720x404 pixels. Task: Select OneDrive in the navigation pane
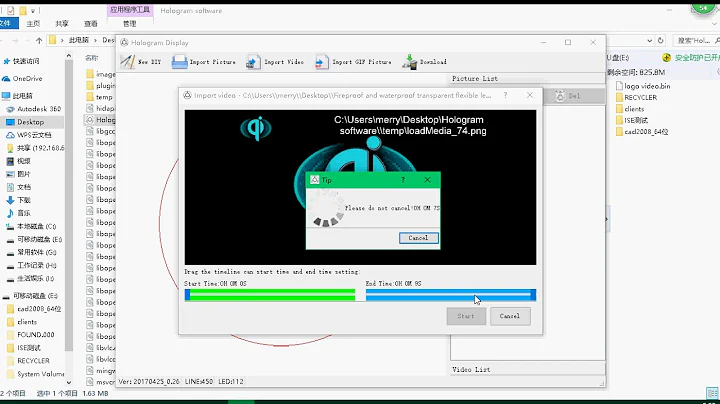(27, 79)
